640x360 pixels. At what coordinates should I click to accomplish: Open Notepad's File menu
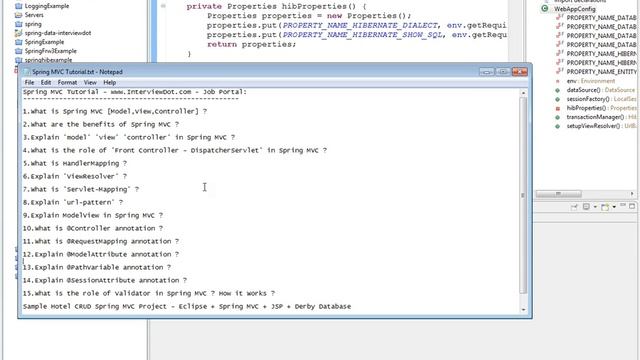pyautogui.click(x=29, y=82)
